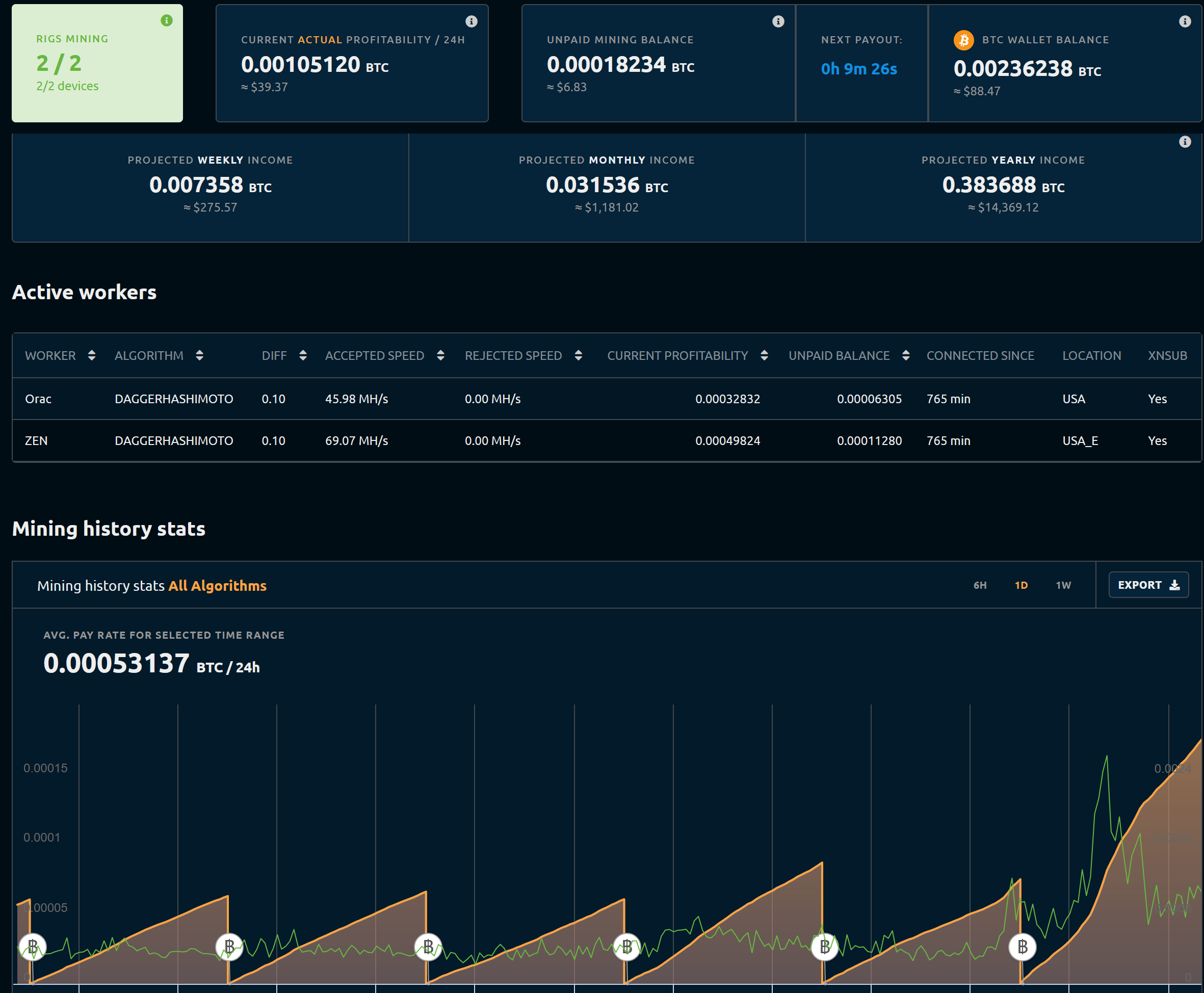This screenshot has height=993, width=1204.
Task: Select the ZEN worker name
Action: click(x=36, y=440)
